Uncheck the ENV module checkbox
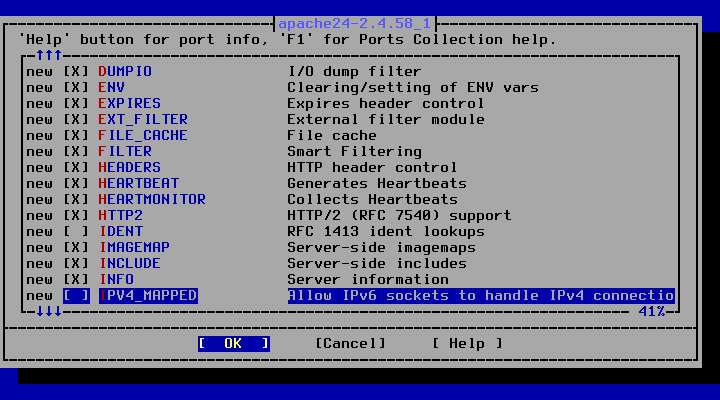Screen dimensions: 720x400 point(76,88)
